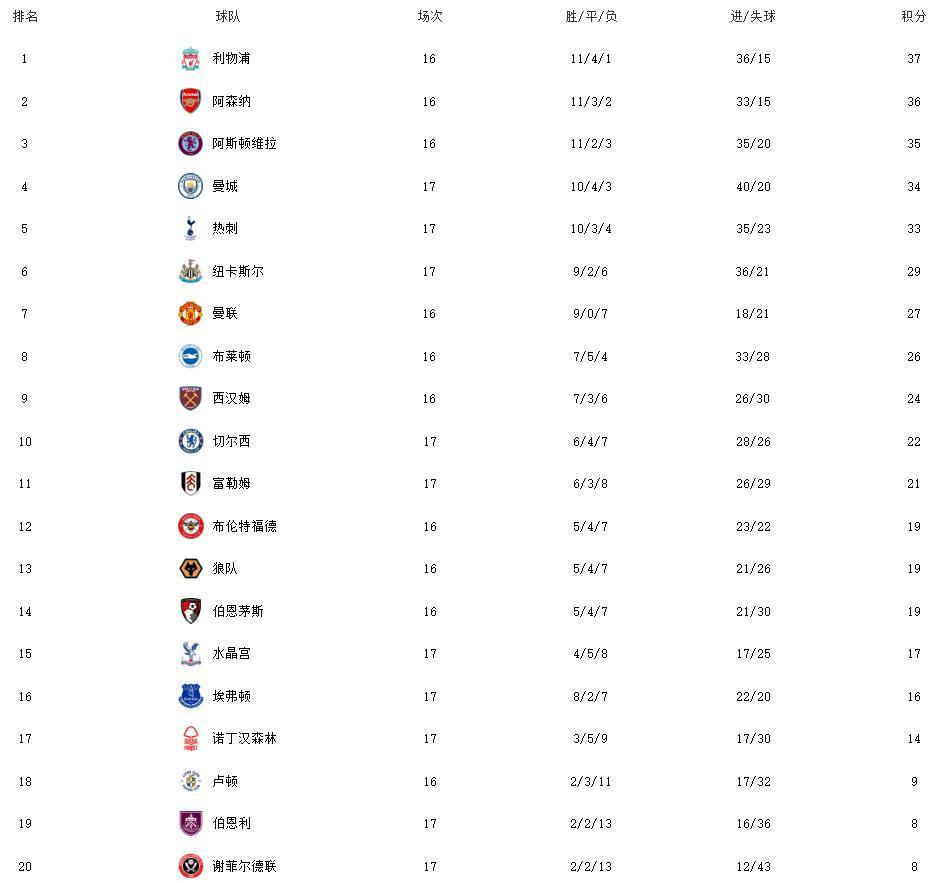Screen dimensions: 940x883
Task: Click the Manchester United crest icon
Action: (190, 314)
